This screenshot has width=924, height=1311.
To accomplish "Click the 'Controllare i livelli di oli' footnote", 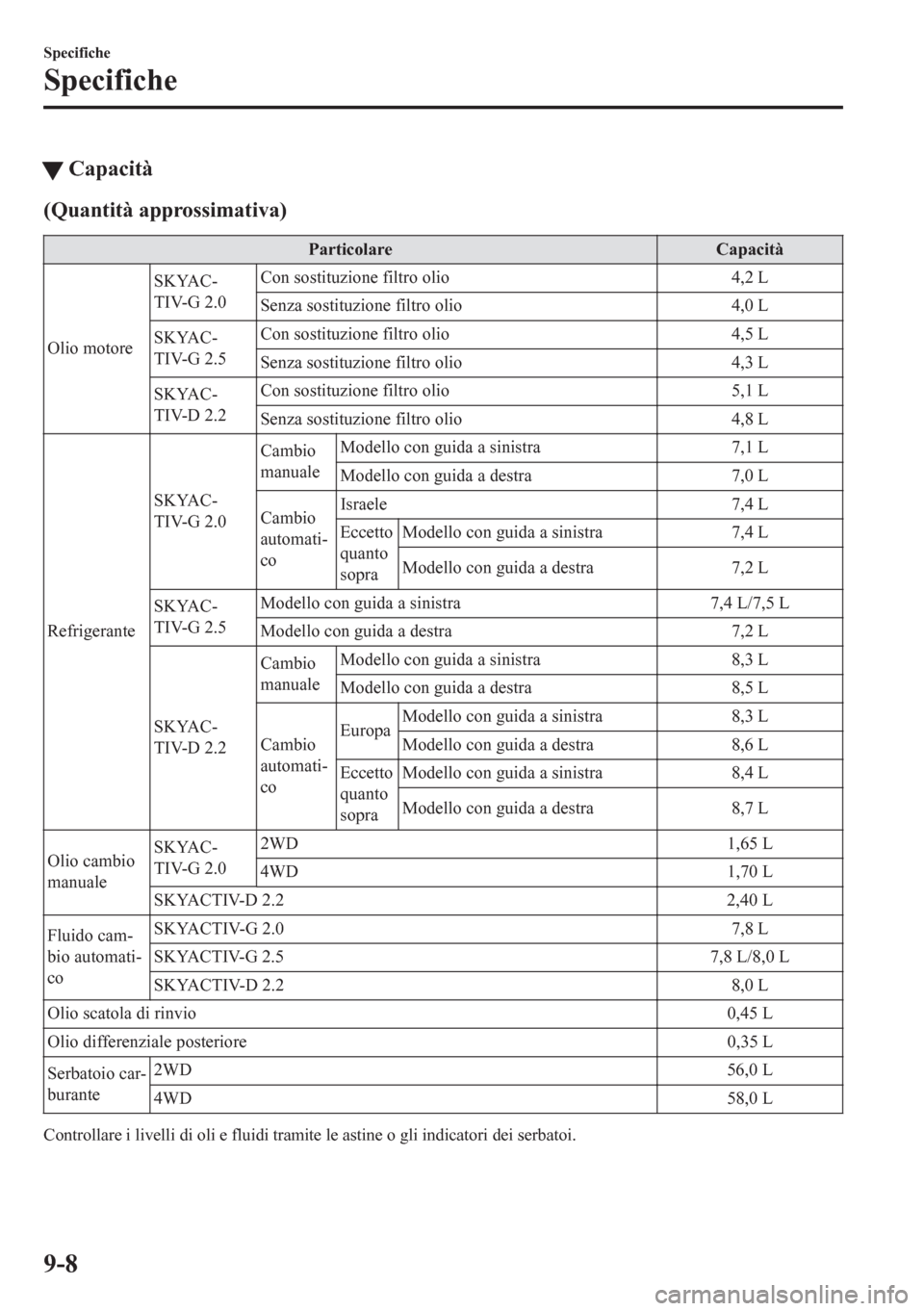I will 310,1136.
